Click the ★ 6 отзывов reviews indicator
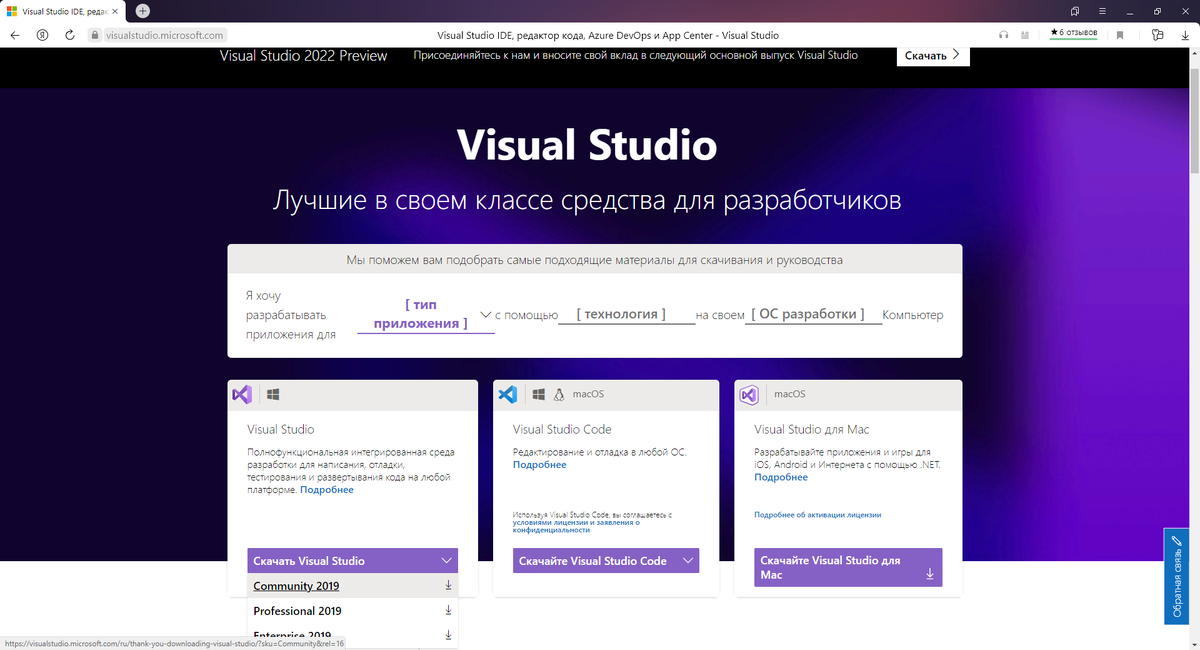The height and width of the screenshot is (650, 1200). pos(1074,34)
